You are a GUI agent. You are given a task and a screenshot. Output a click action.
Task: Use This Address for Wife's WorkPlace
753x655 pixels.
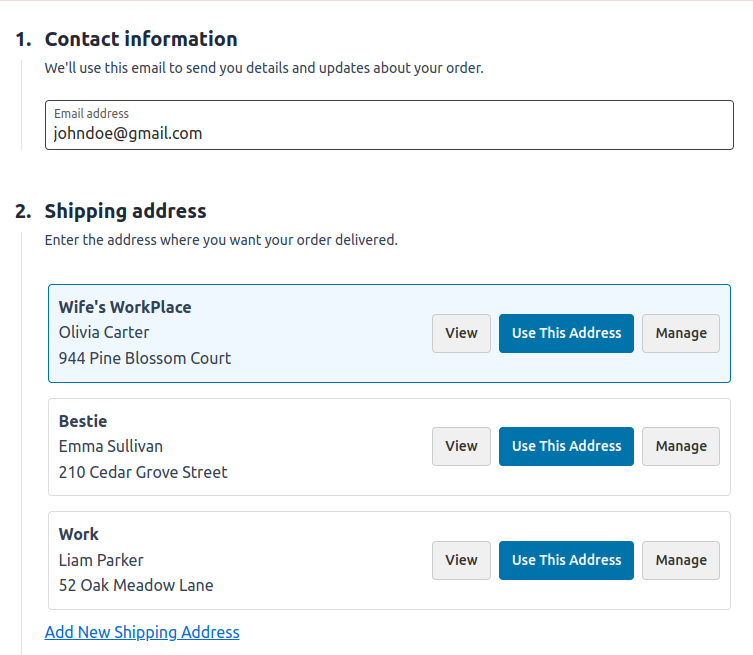pos(566,333)
